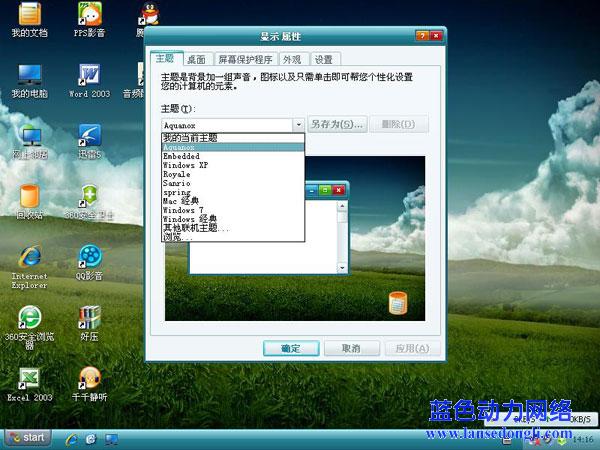
Task: Choose the Windows 7 theme
Action: (233, 210)
